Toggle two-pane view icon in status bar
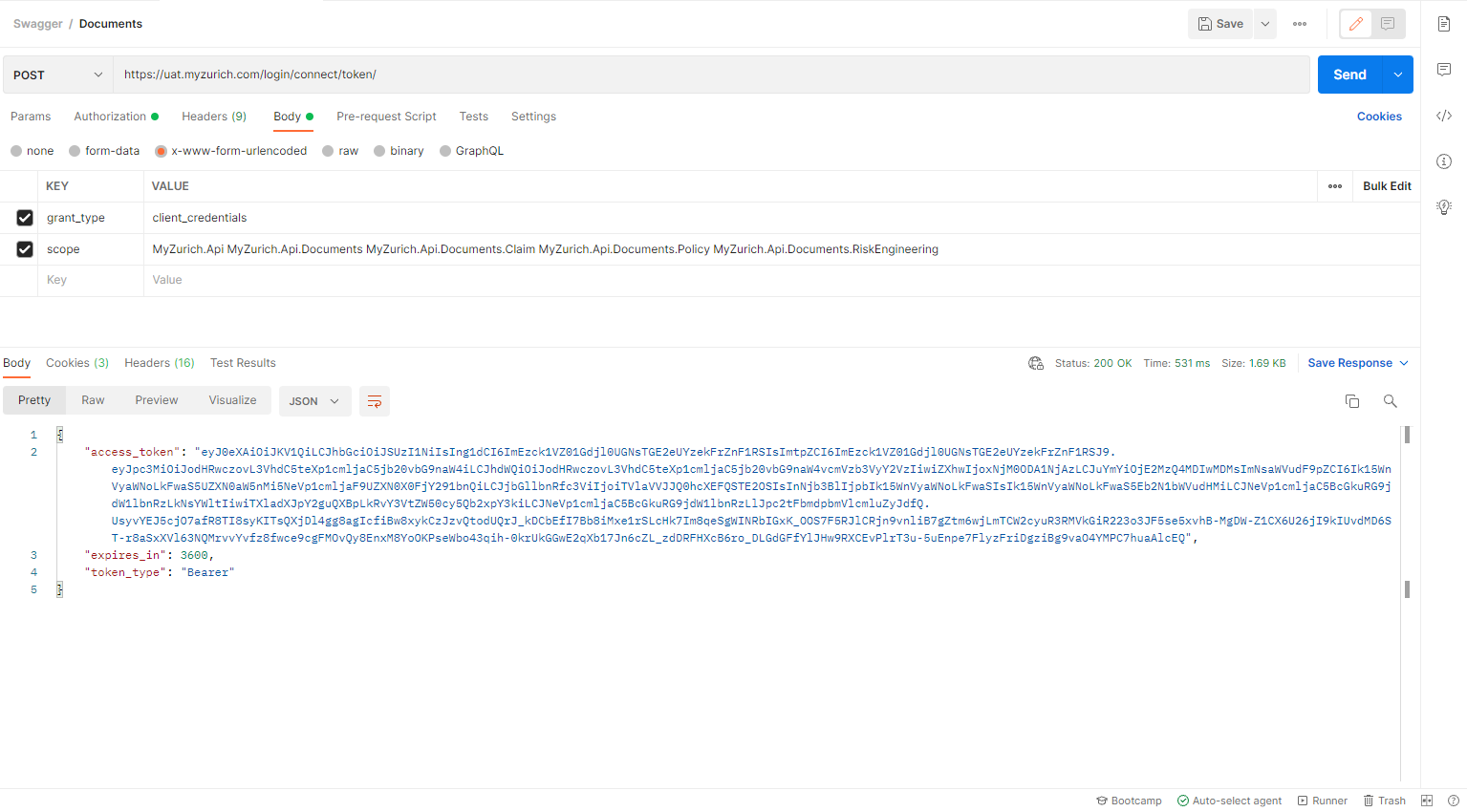 pyautogui.click(x=1427, y=801)
